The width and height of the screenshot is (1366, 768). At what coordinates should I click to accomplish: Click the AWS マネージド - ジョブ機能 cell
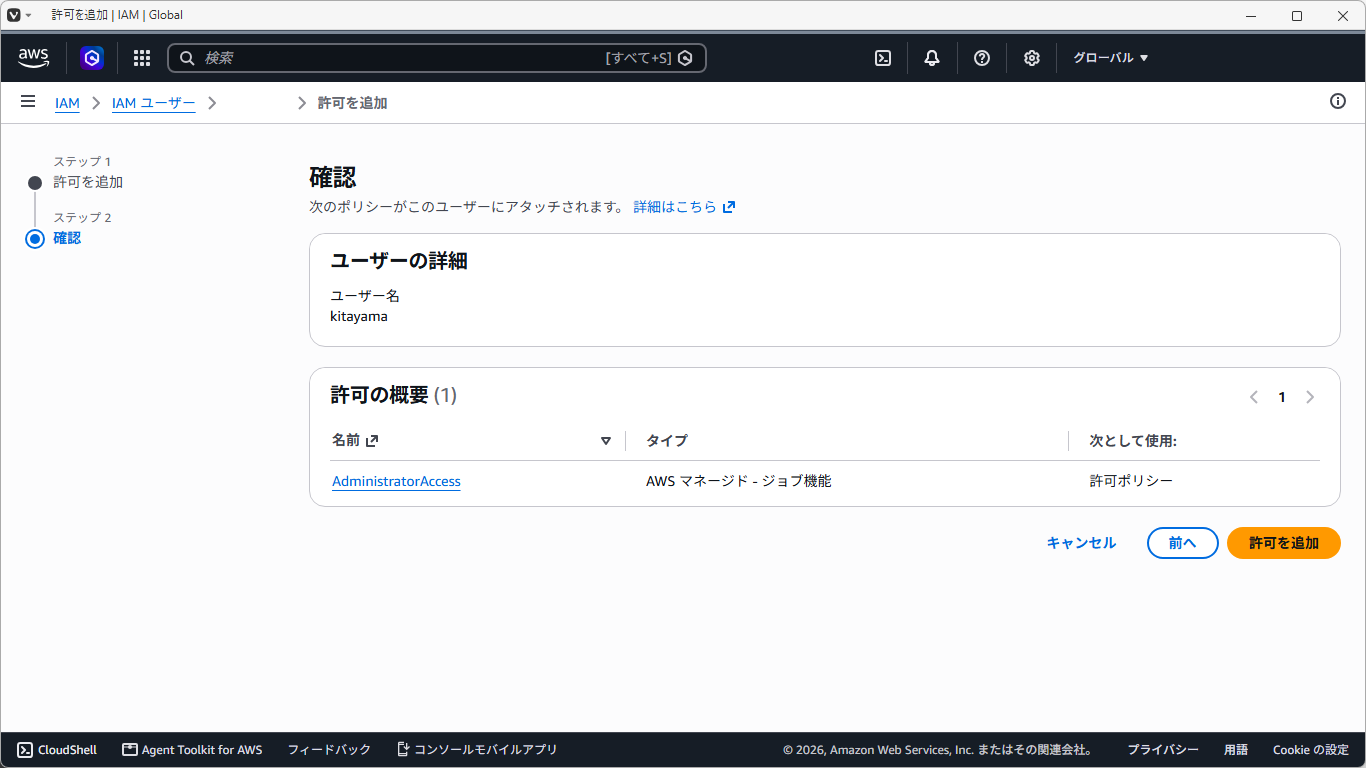tap(739, 481)
